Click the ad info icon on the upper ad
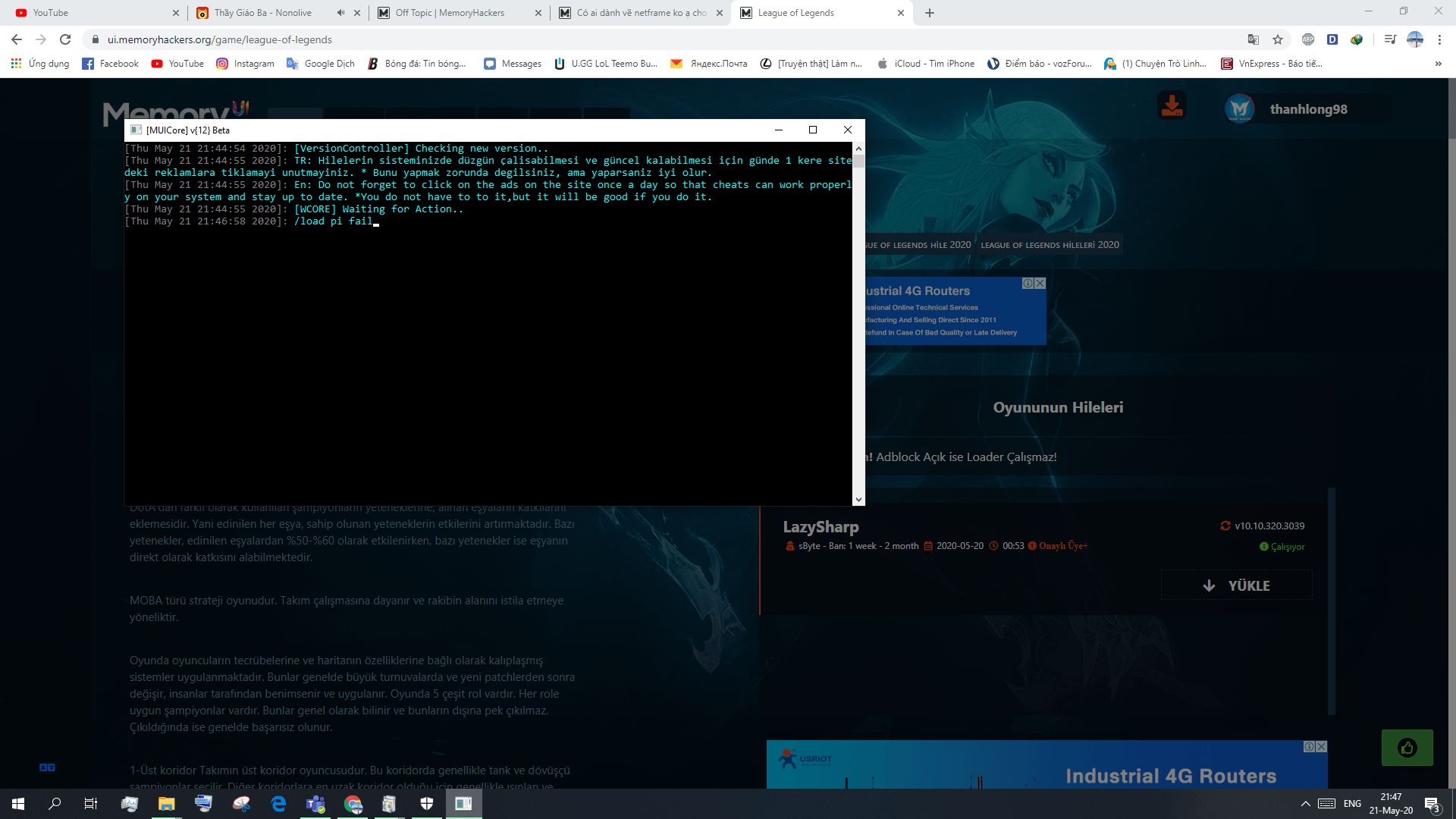The height and width of the screenshot is (819, 1456). (x=1028, y=283)
